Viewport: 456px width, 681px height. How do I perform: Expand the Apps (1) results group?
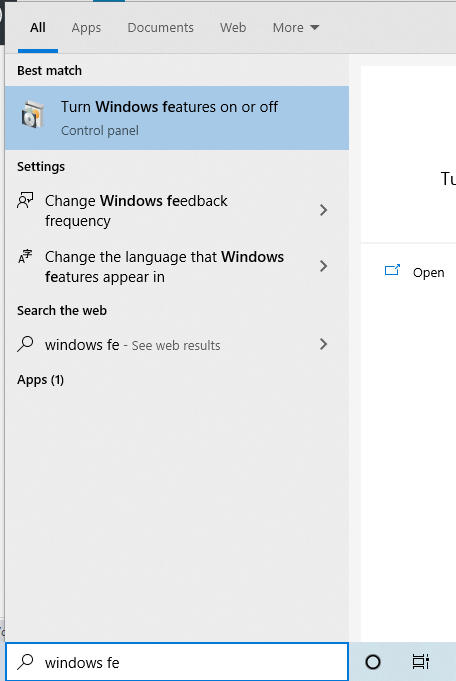coord(40,380)
